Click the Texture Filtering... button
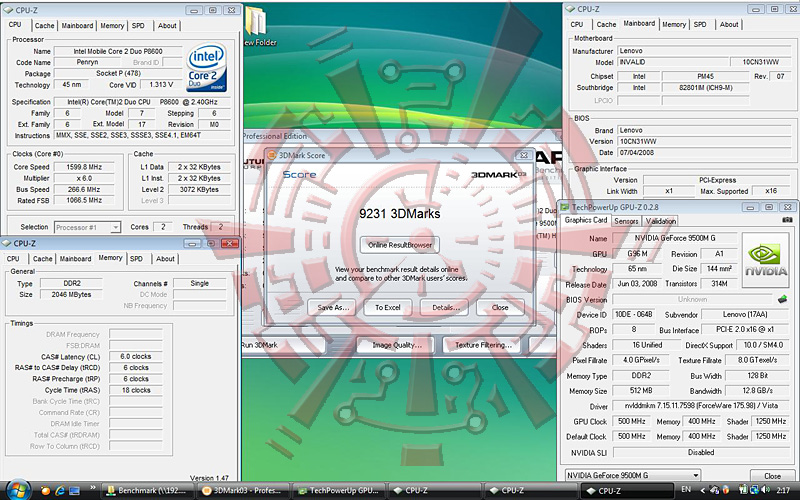The height and width of the screenshot is (500, 800). click(x=483, y=345)
